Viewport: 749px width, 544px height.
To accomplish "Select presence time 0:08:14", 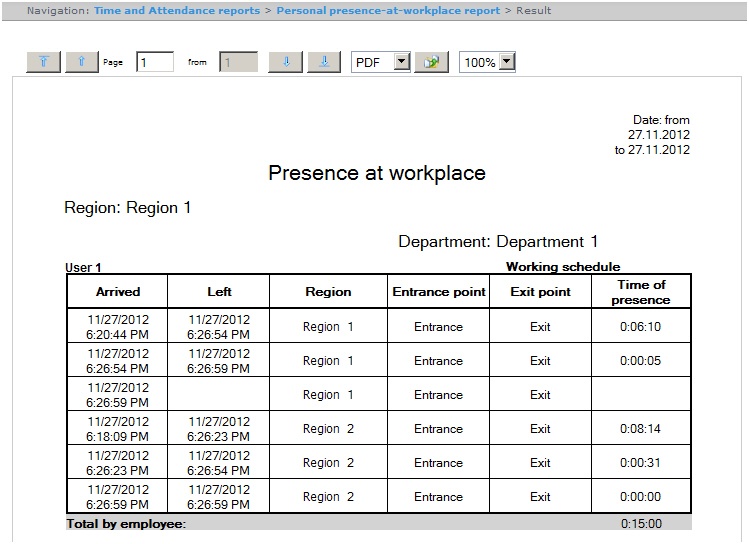I will coord(641,429).
